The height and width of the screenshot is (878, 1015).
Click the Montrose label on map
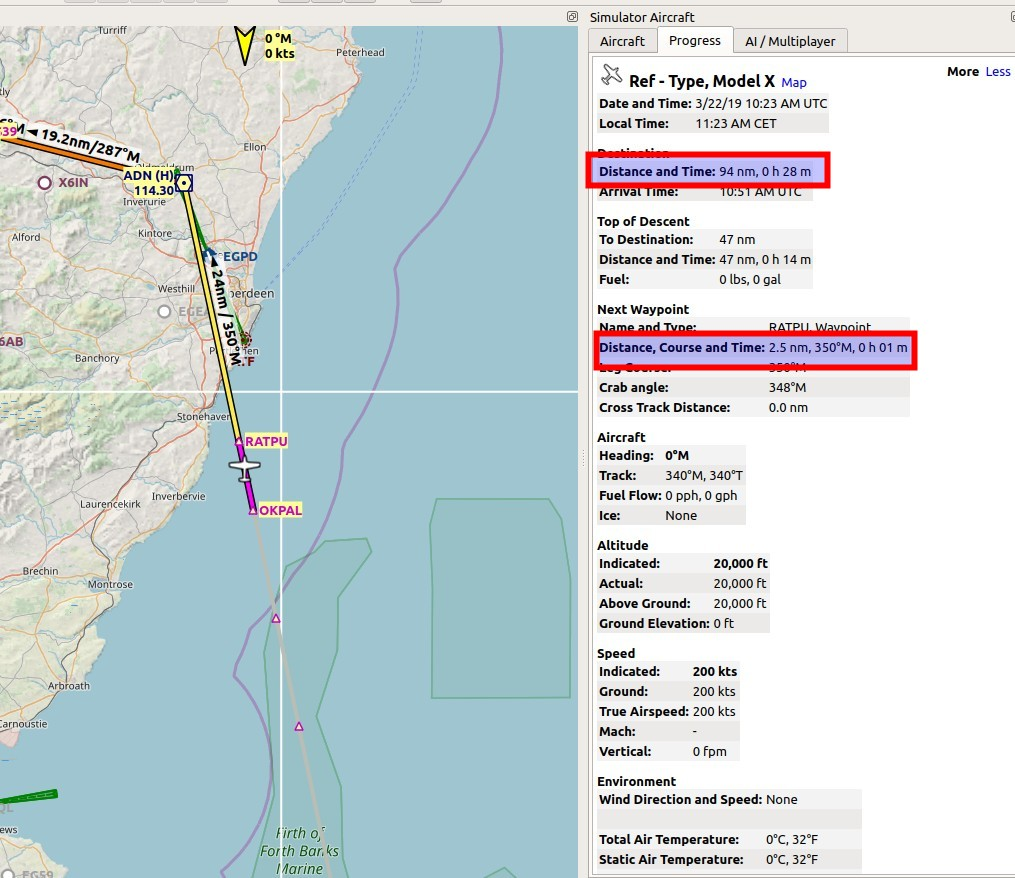[110, 585]
